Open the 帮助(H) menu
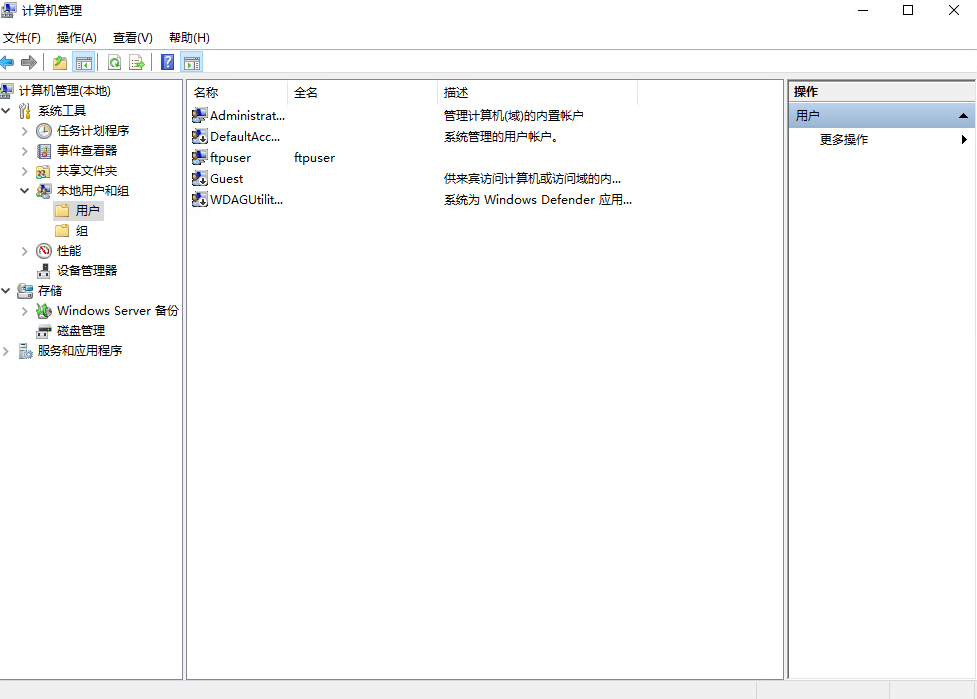Viewport: 977px width, 699px height. click(x=189, y=38)
